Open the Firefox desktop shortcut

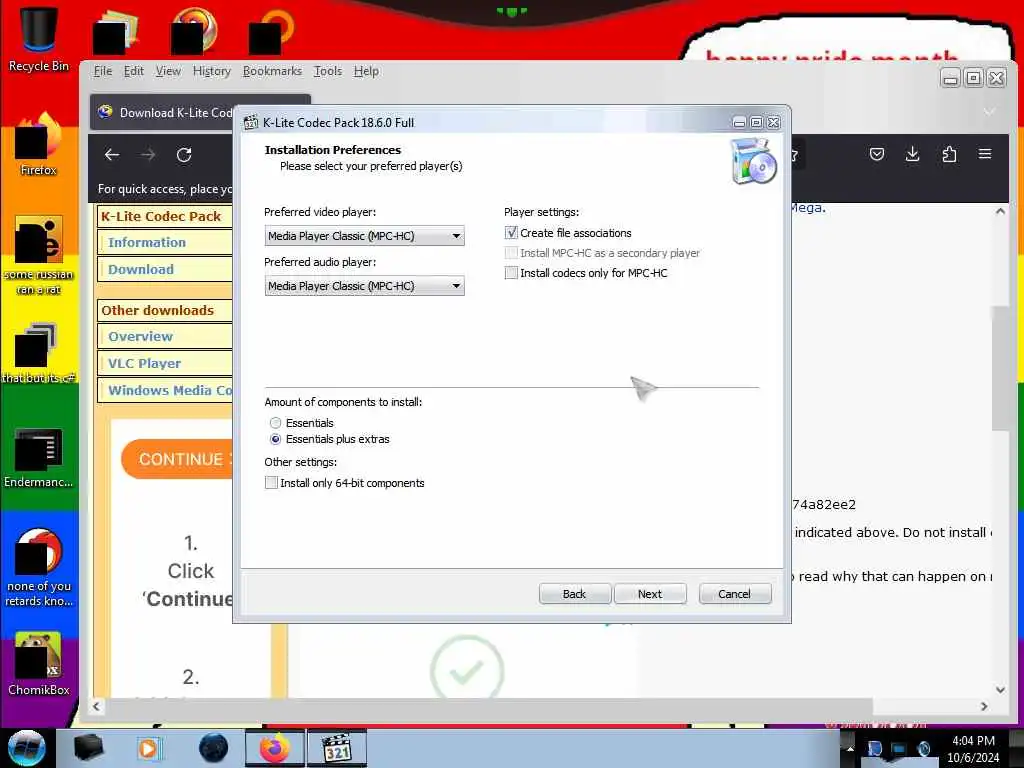coord(39,145)
